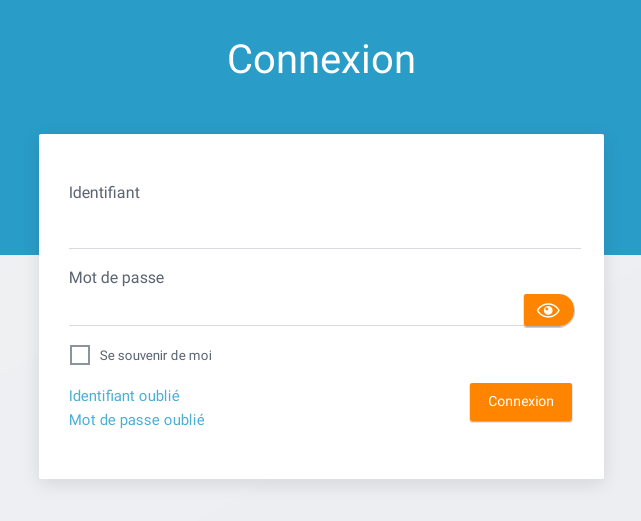
Task: Follow the forgotten username link
Action: point(124,396)
